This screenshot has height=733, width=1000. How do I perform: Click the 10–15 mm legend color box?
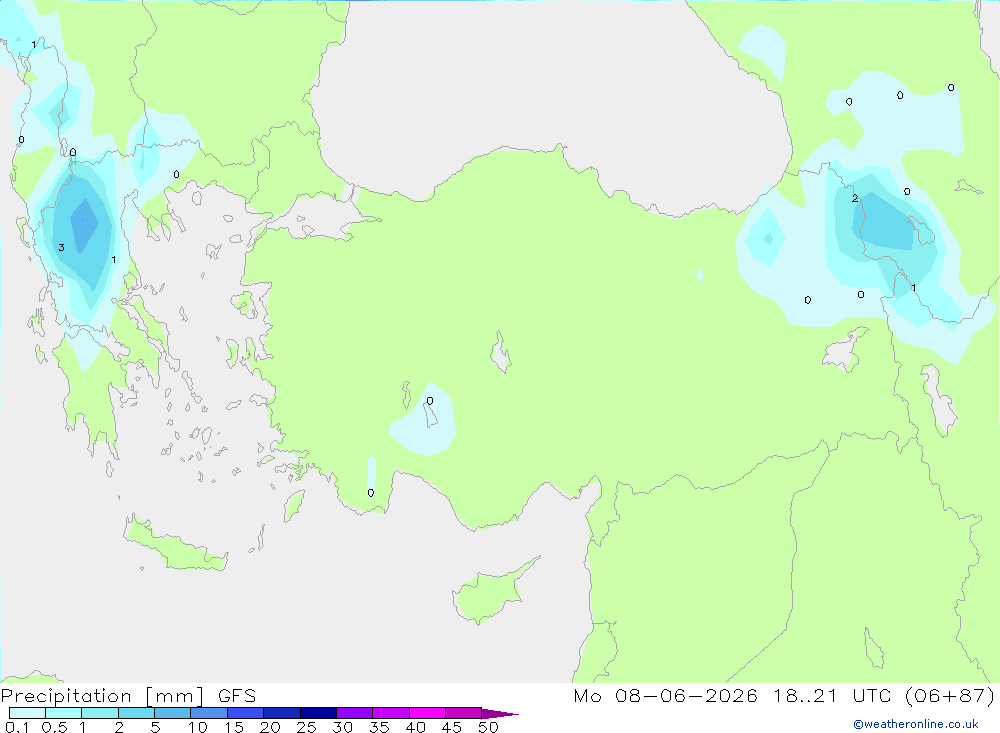(x=209, y=713)
